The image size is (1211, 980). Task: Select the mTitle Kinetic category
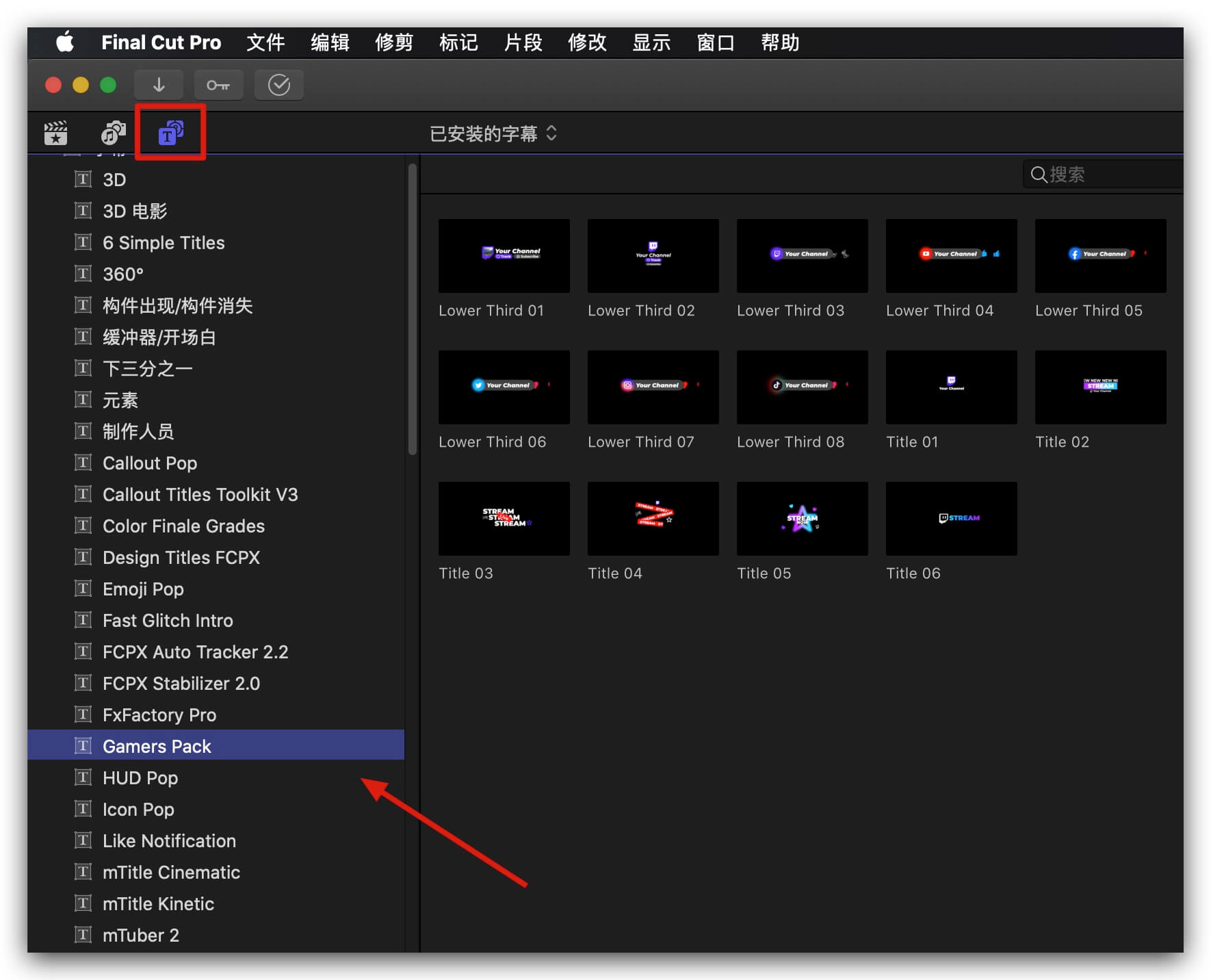(216, 903)
